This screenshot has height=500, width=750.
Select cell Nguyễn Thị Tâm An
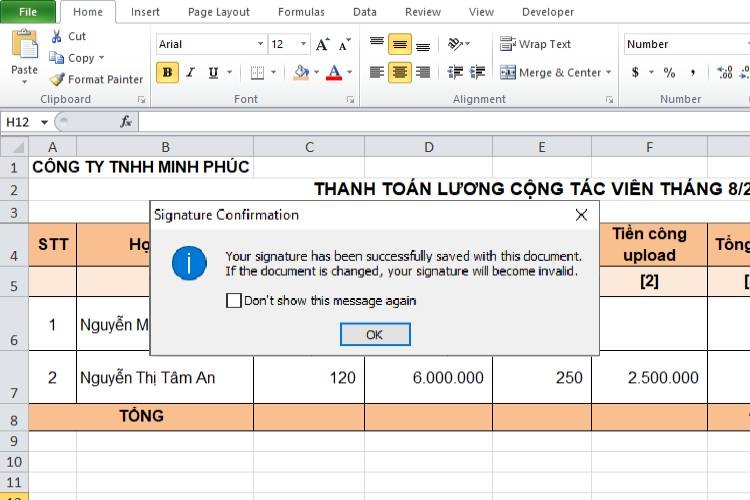(x=165, y=377)
